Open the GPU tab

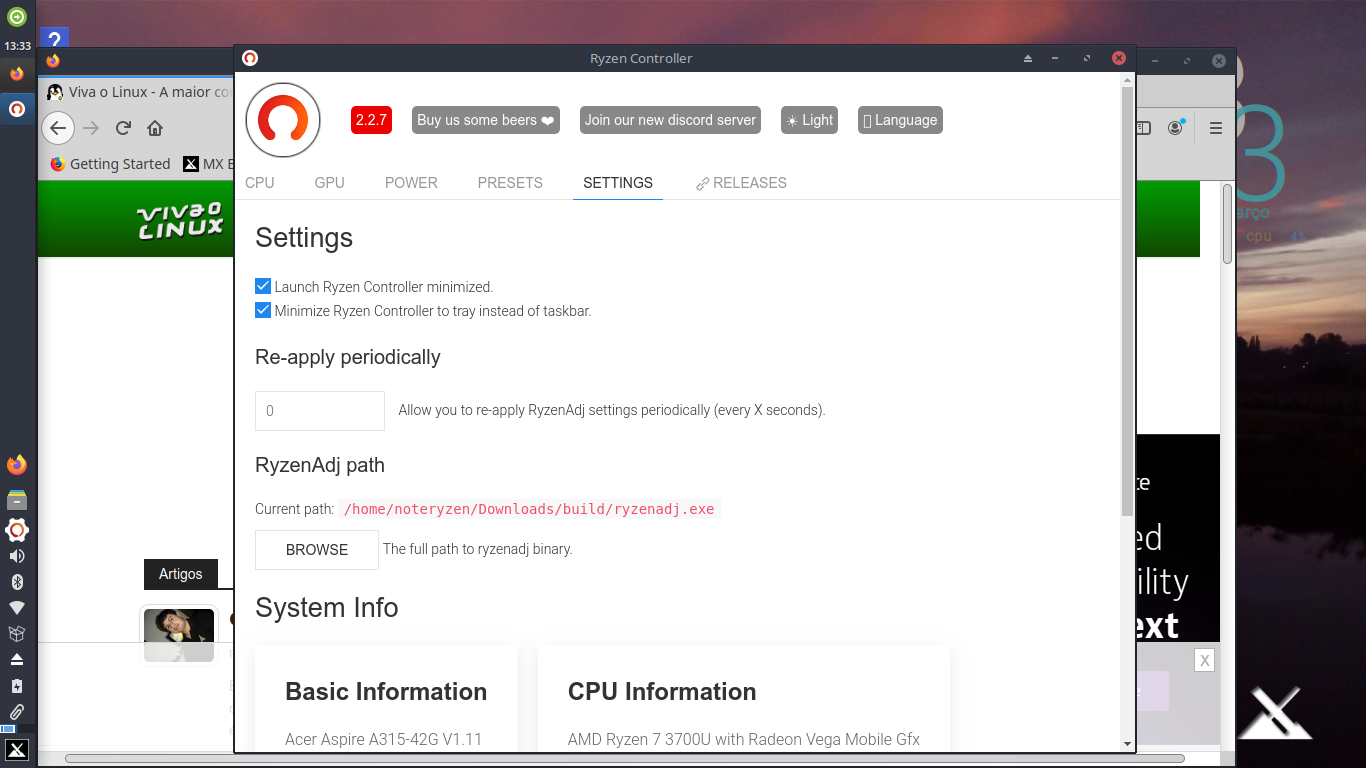tap(329, 183)
